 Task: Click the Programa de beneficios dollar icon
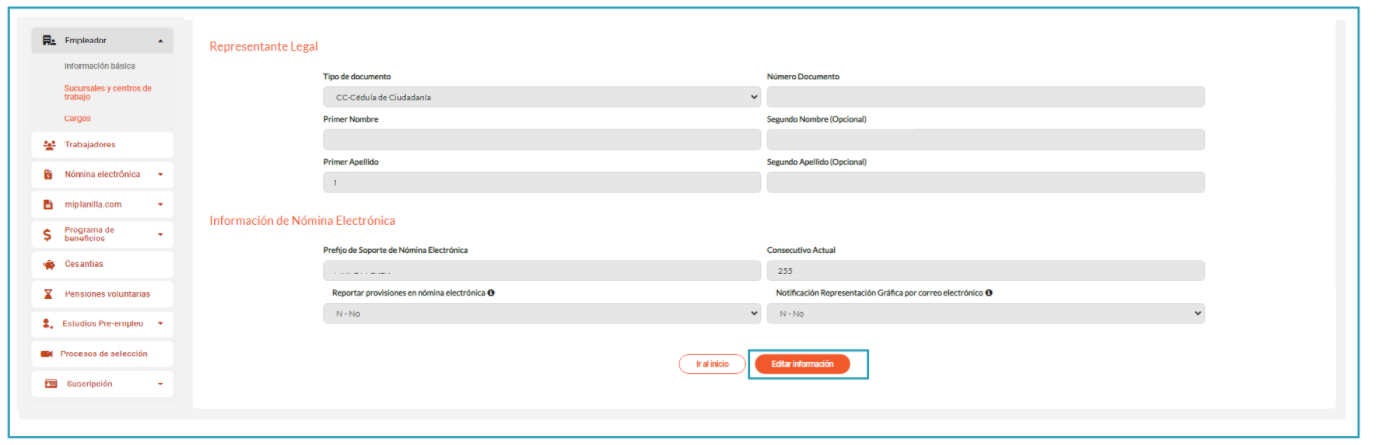click(x=48, y=235)
